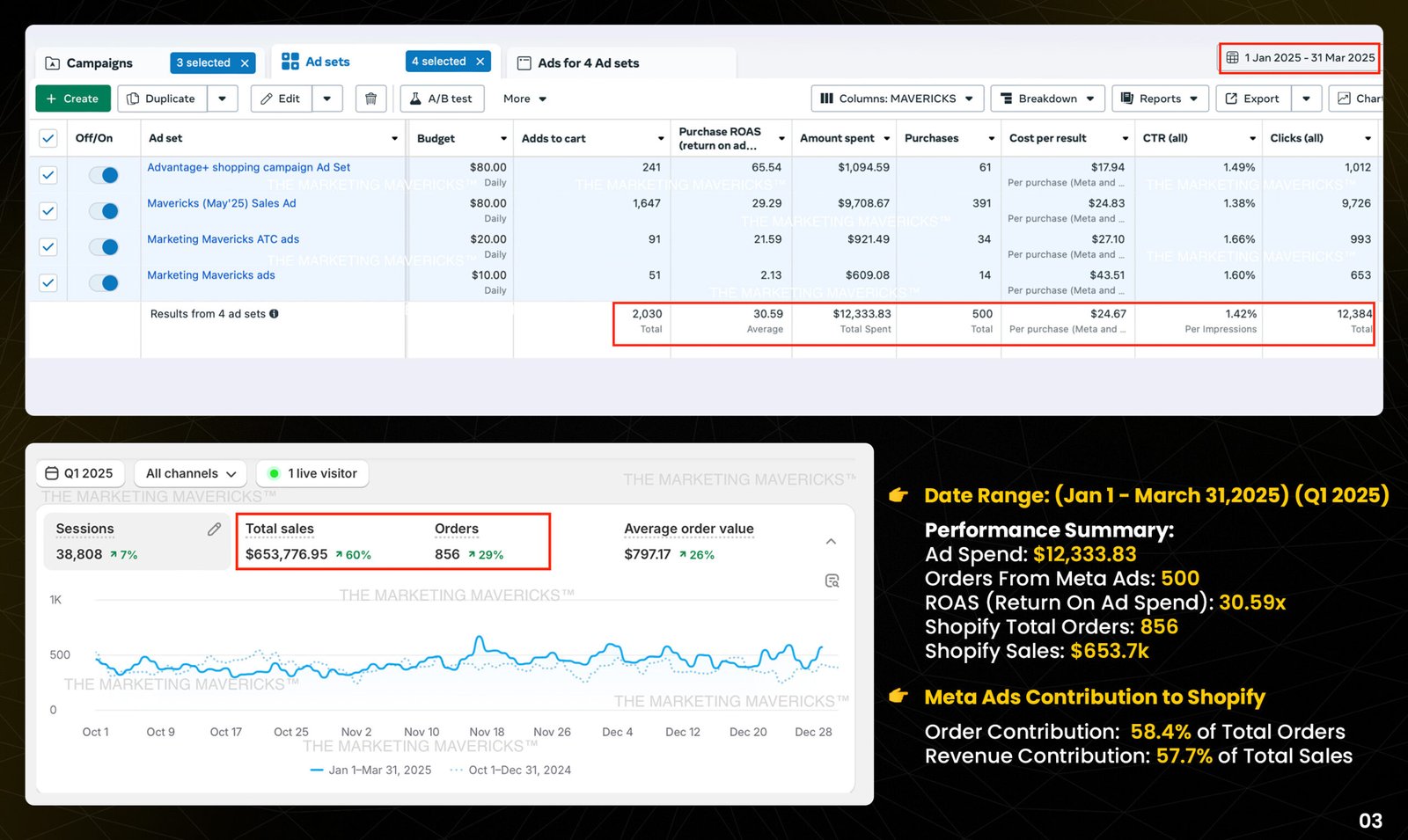Select the Sessions metric card
This screenshot has height=840, width=1408.
pos(137,541)
